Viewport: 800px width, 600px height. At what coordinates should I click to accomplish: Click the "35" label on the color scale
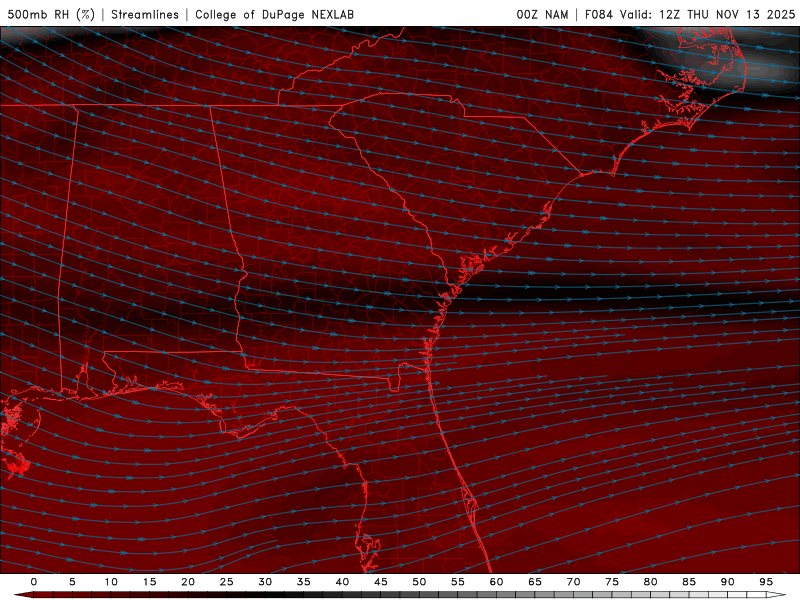[x=304, y=582]
